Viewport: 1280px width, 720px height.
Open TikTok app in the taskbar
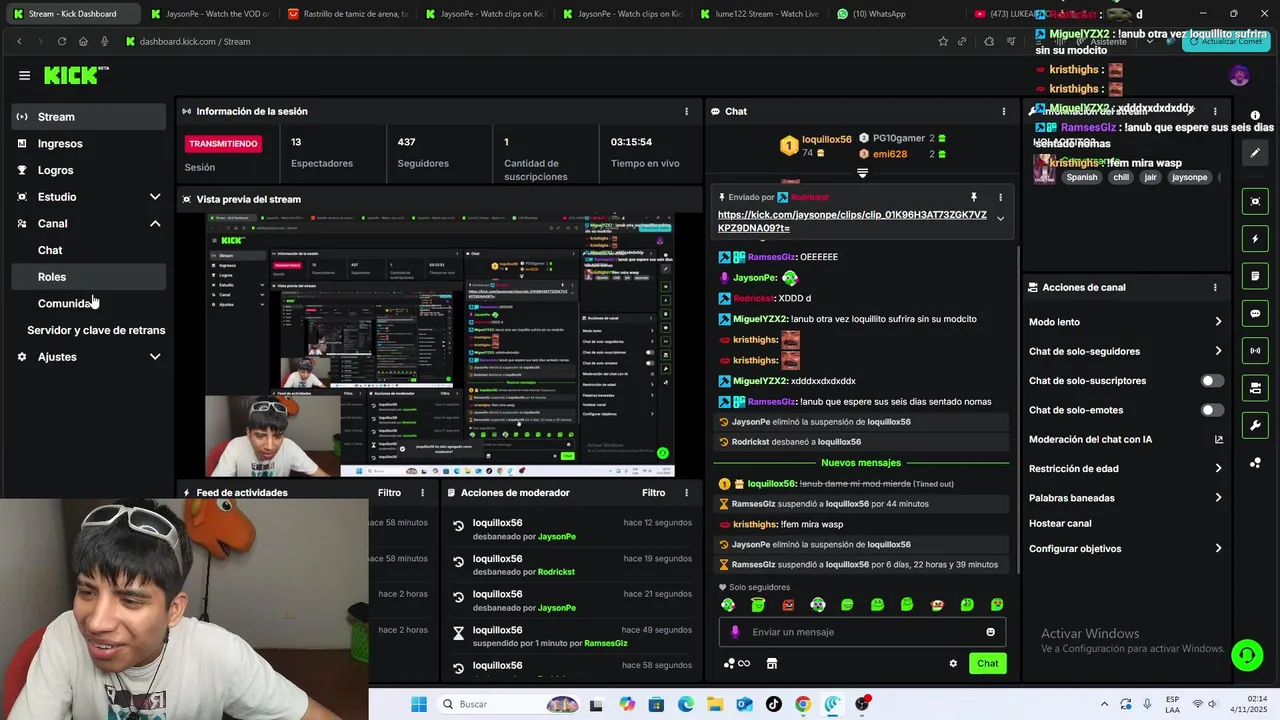(x=773, y=704)
